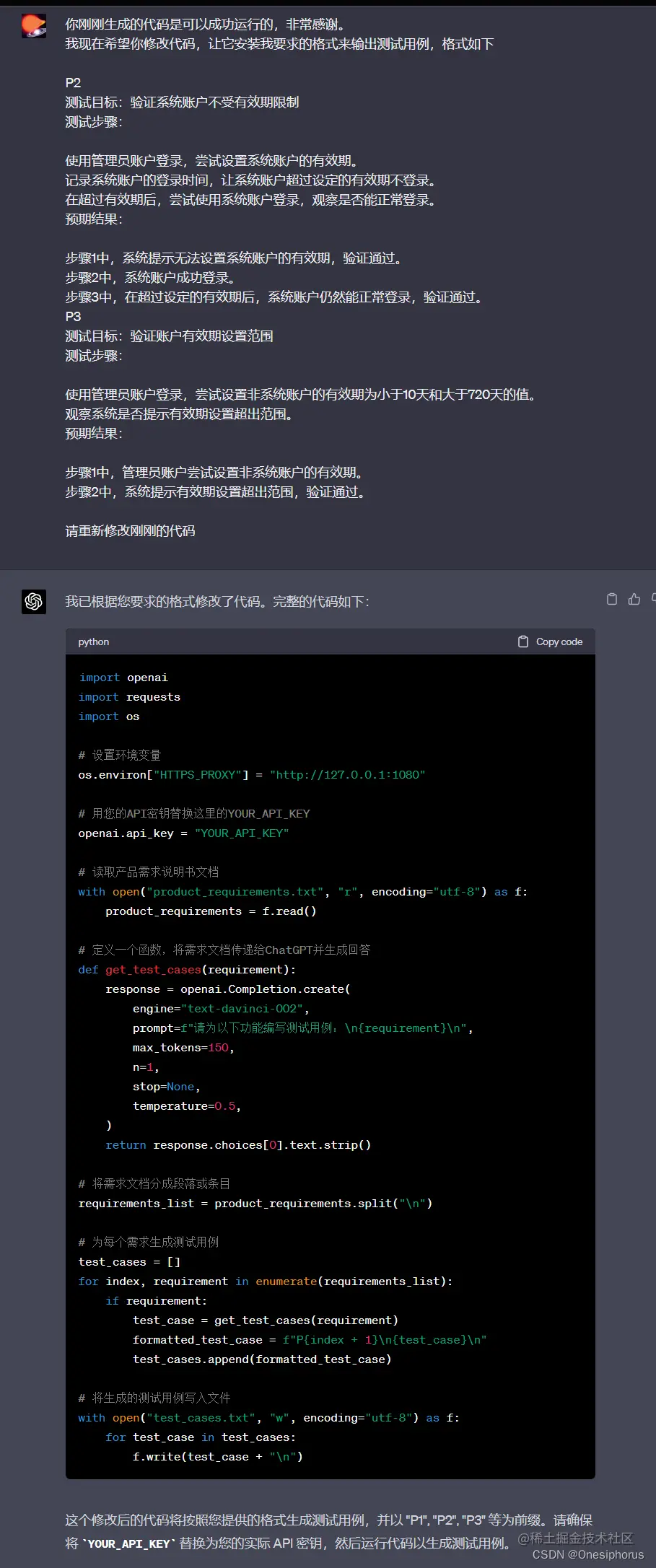Copy the response with the clipboard icon
This screenshot has width=656, height=1568.
[612, 599]
